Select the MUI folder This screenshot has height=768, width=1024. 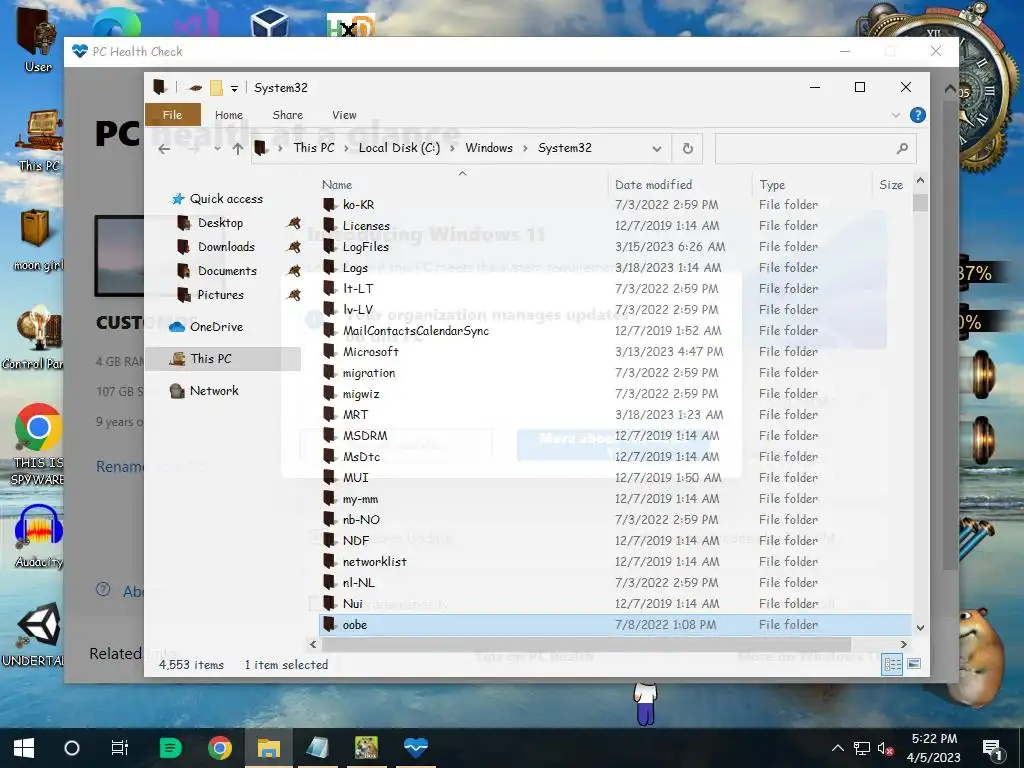(355, 477)
